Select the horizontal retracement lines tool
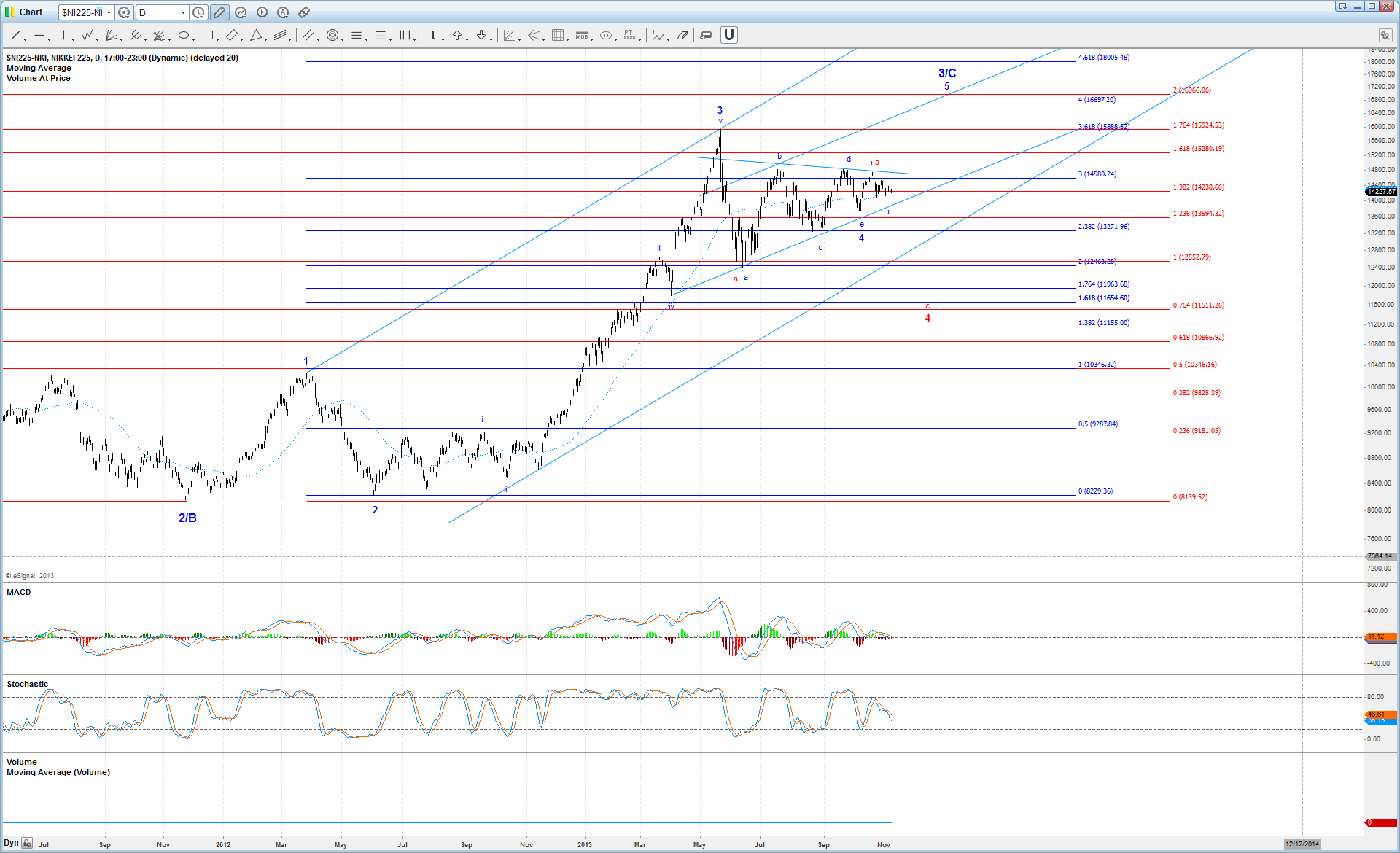The height and width of the screenshot is (853, 1400). click(357, 35)
